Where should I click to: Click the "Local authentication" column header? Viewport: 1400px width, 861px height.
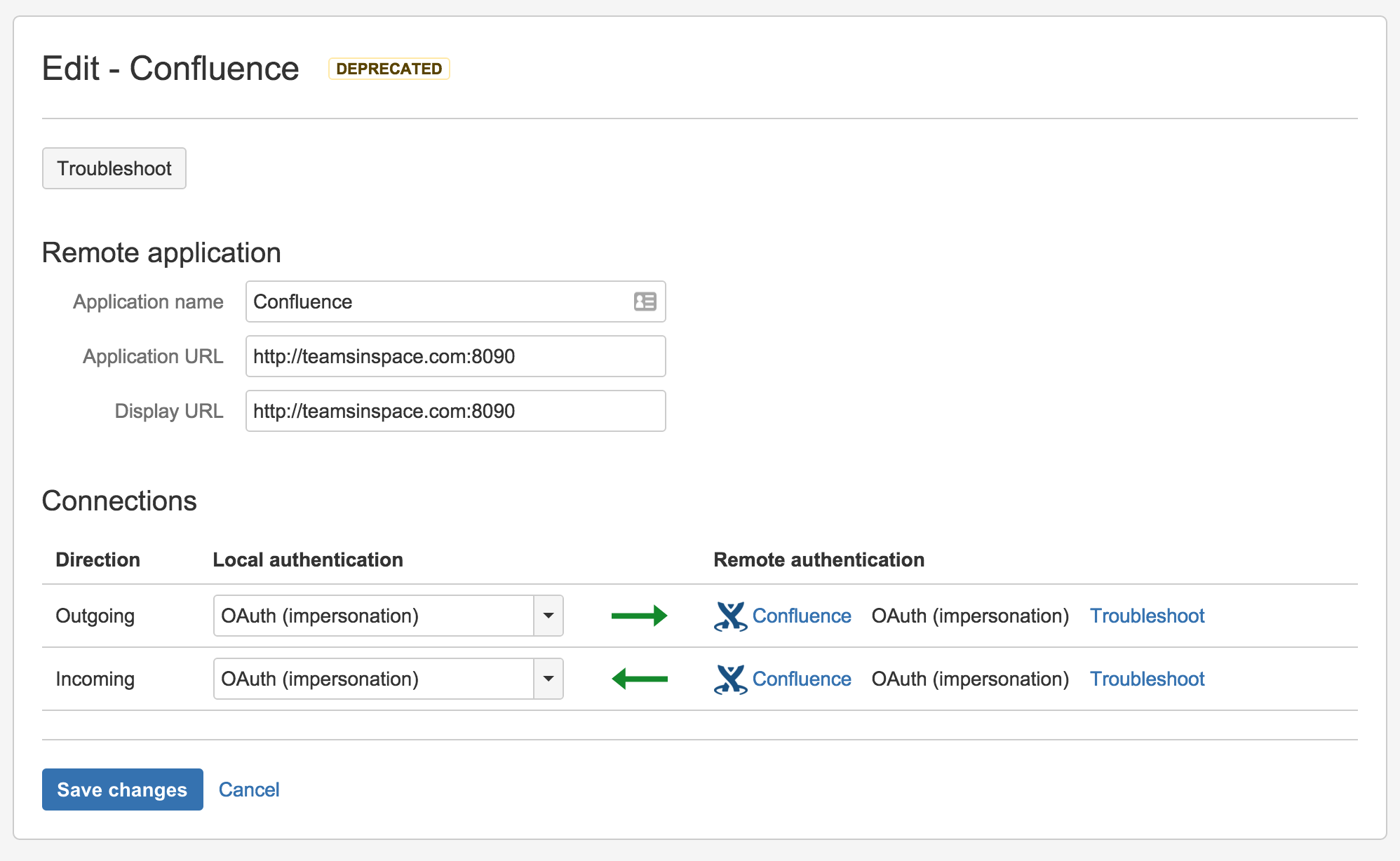308,560
